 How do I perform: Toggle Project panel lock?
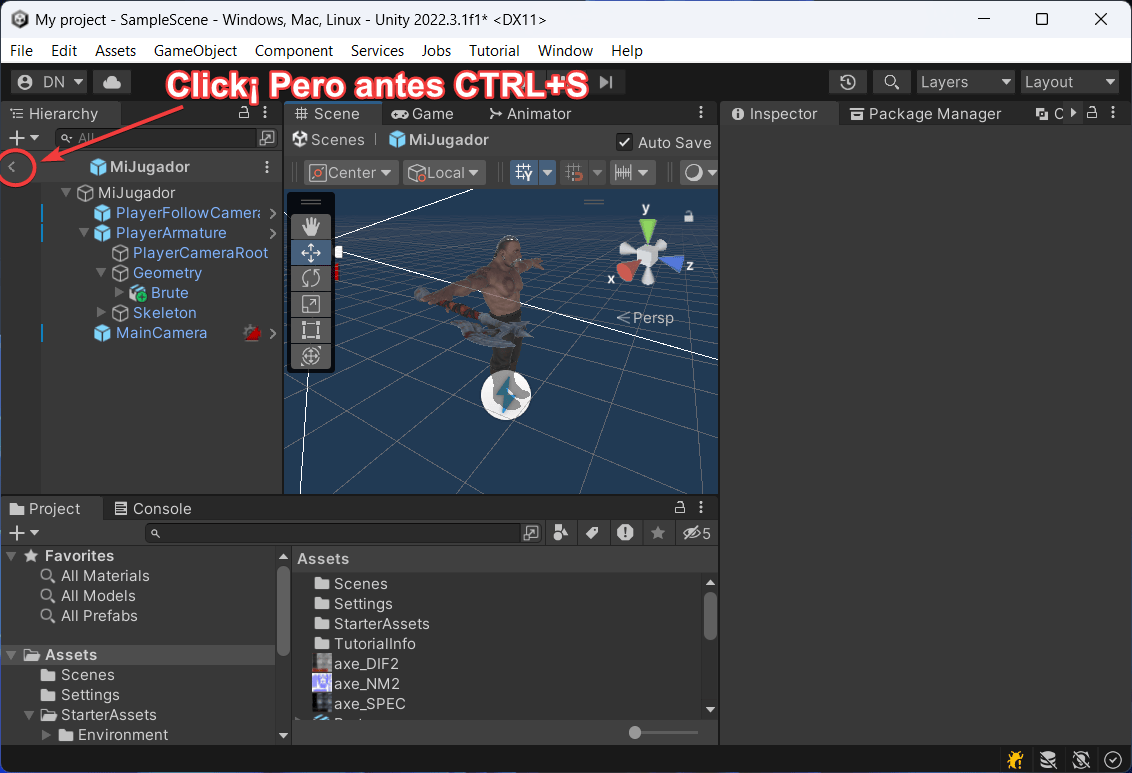679,507
